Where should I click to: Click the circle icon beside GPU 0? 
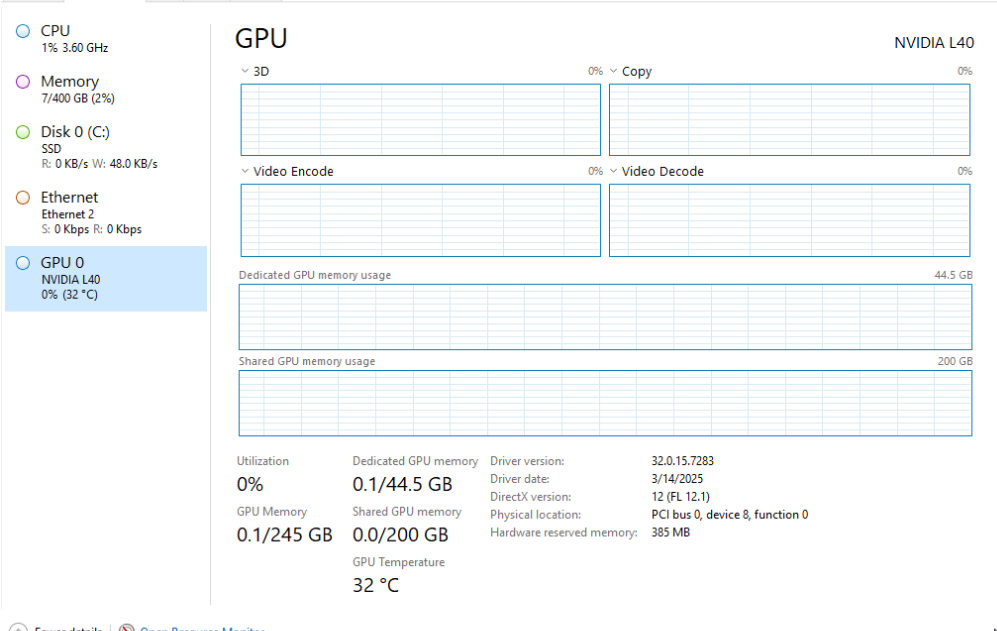(x=23, y=263)
